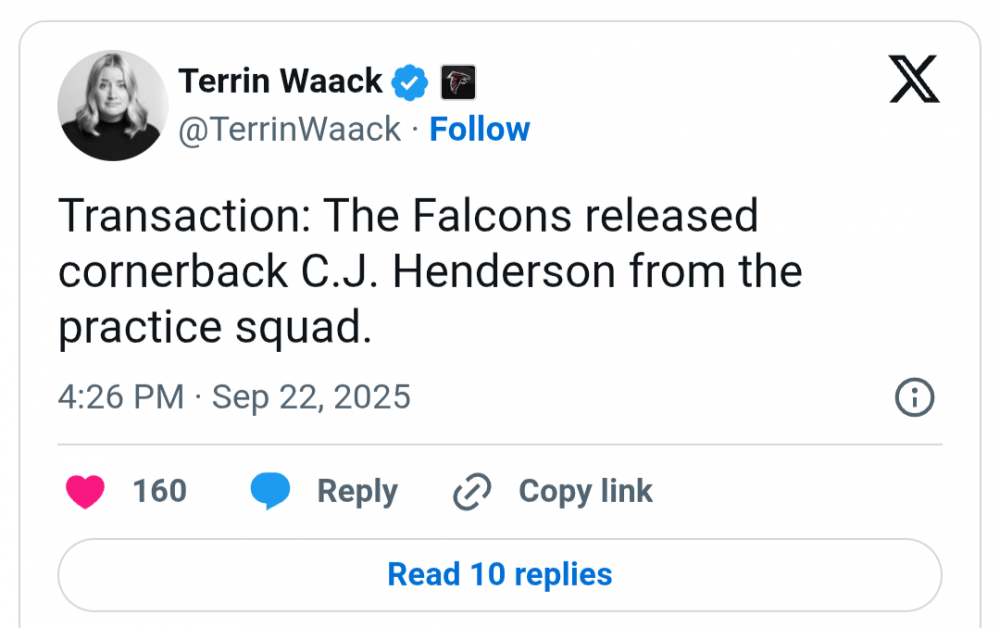This screenshot has width=1000, height=628.
Task: Open Read 10 replies
Action: coord(500,575)
